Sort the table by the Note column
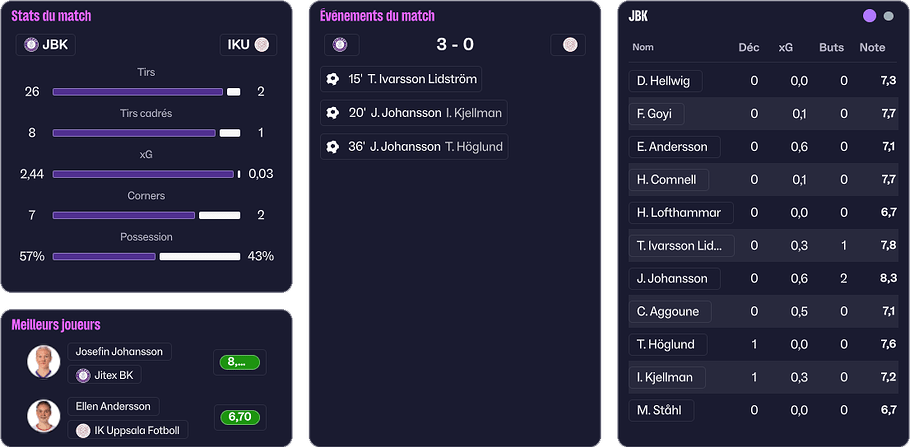Viewport: 910px width, 447px height. click(x=872, y=47)
